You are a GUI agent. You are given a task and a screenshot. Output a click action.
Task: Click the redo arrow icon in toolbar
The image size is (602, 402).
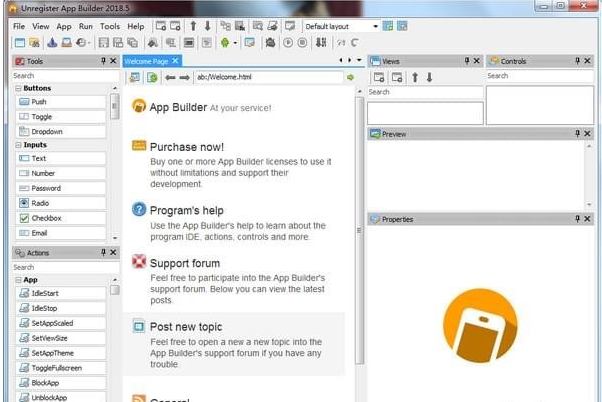(354, 43)
